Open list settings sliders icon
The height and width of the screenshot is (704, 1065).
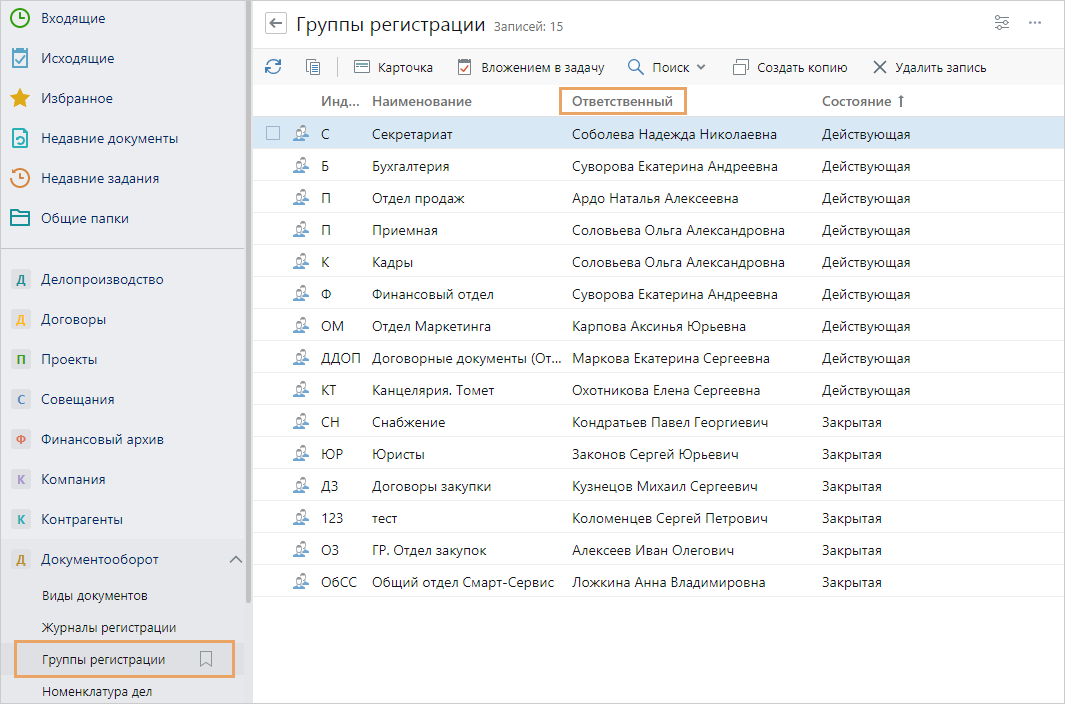pos(1002,23)
